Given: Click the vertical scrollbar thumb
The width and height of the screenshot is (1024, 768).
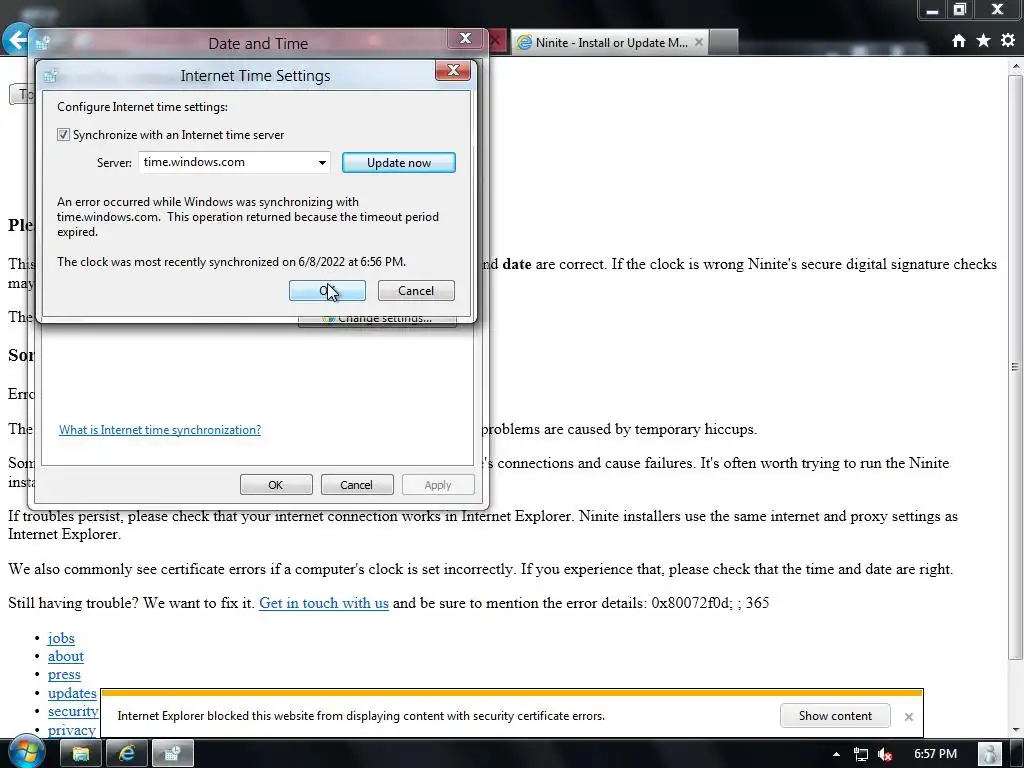Looking at the screenshot, I should [1016, 366].
